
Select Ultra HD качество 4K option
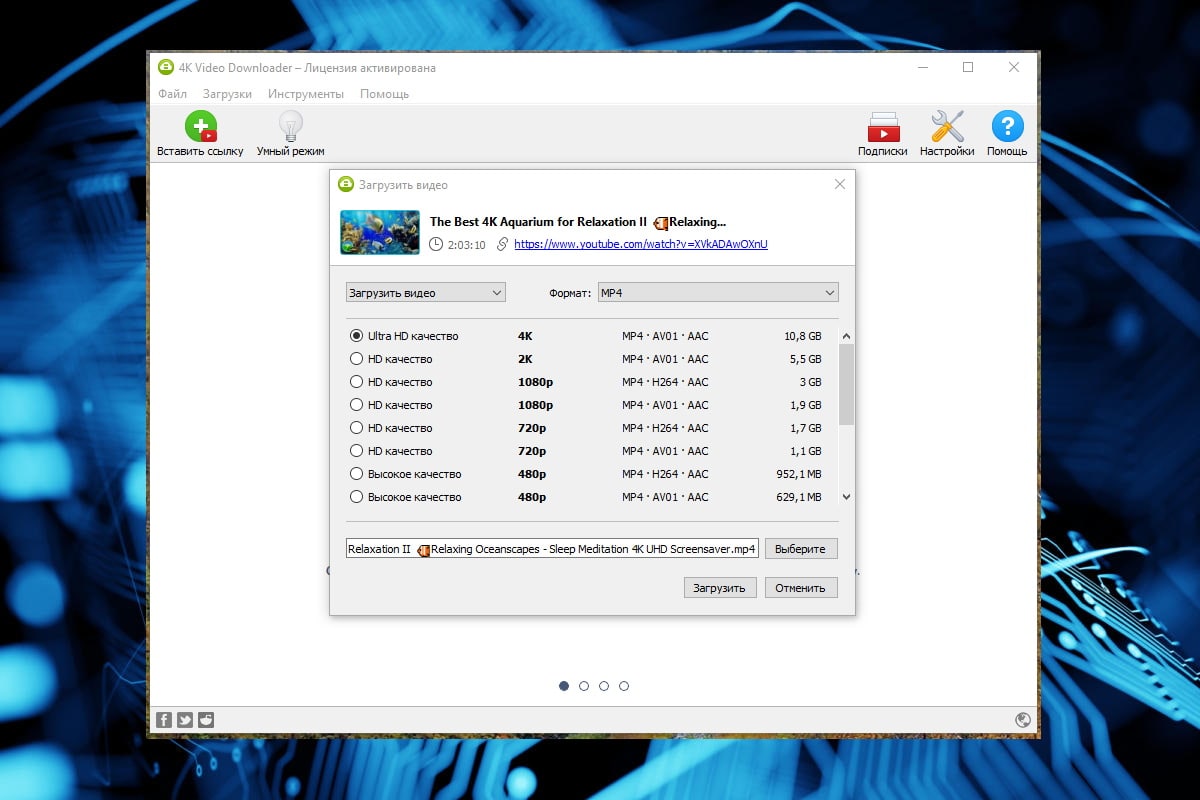point(356,336)
